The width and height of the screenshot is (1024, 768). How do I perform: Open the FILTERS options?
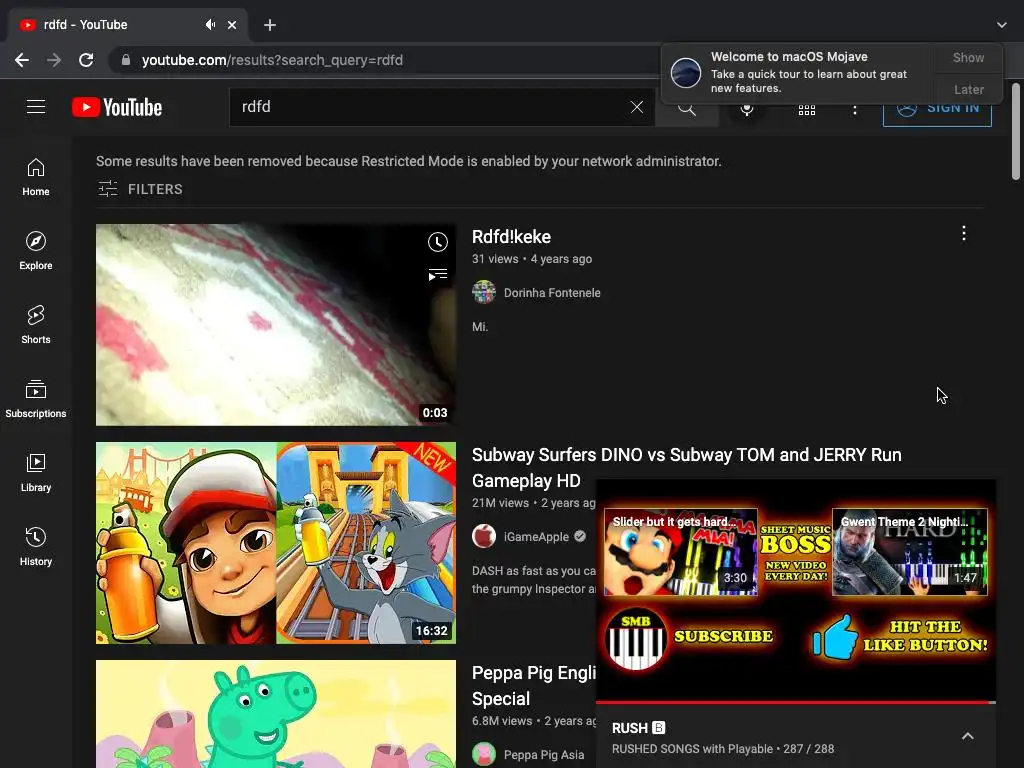[140, 189]
